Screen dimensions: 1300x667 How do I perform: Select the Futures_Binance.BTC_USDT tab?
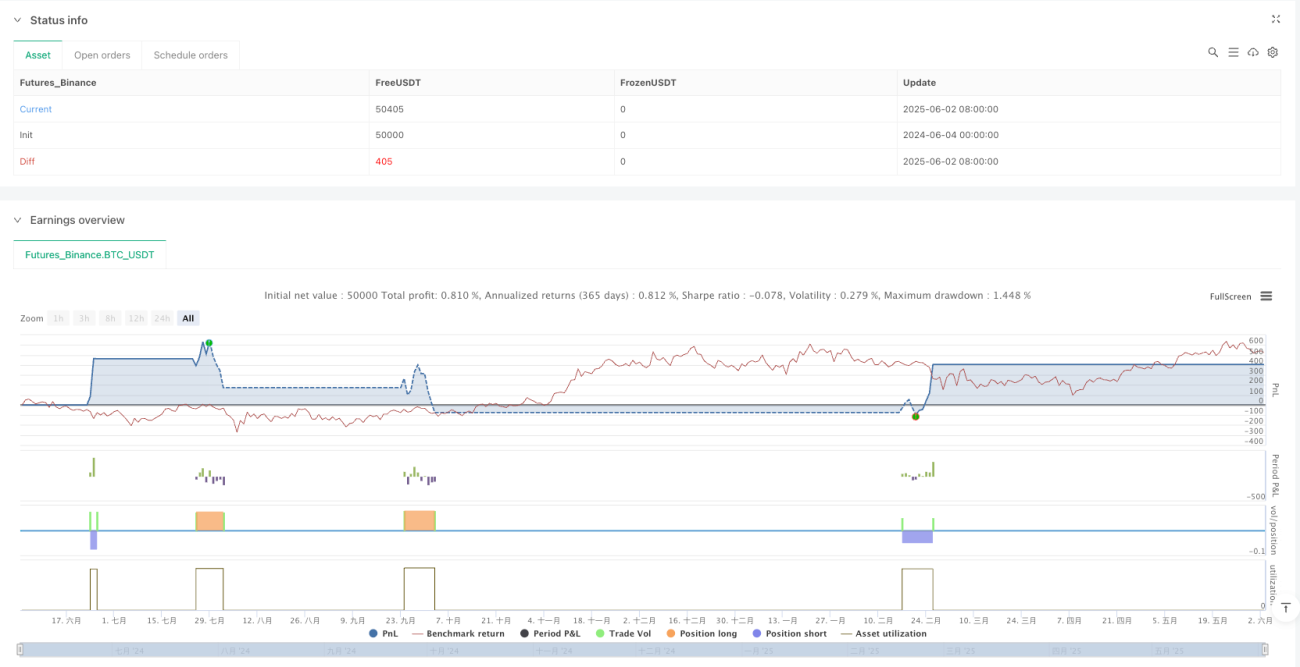coord(90,255)
